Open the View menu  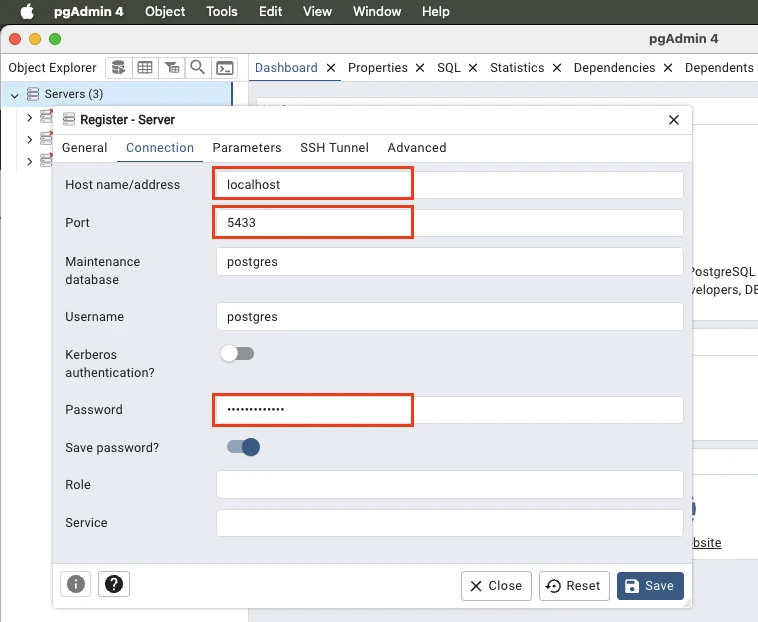pos(317,12)
